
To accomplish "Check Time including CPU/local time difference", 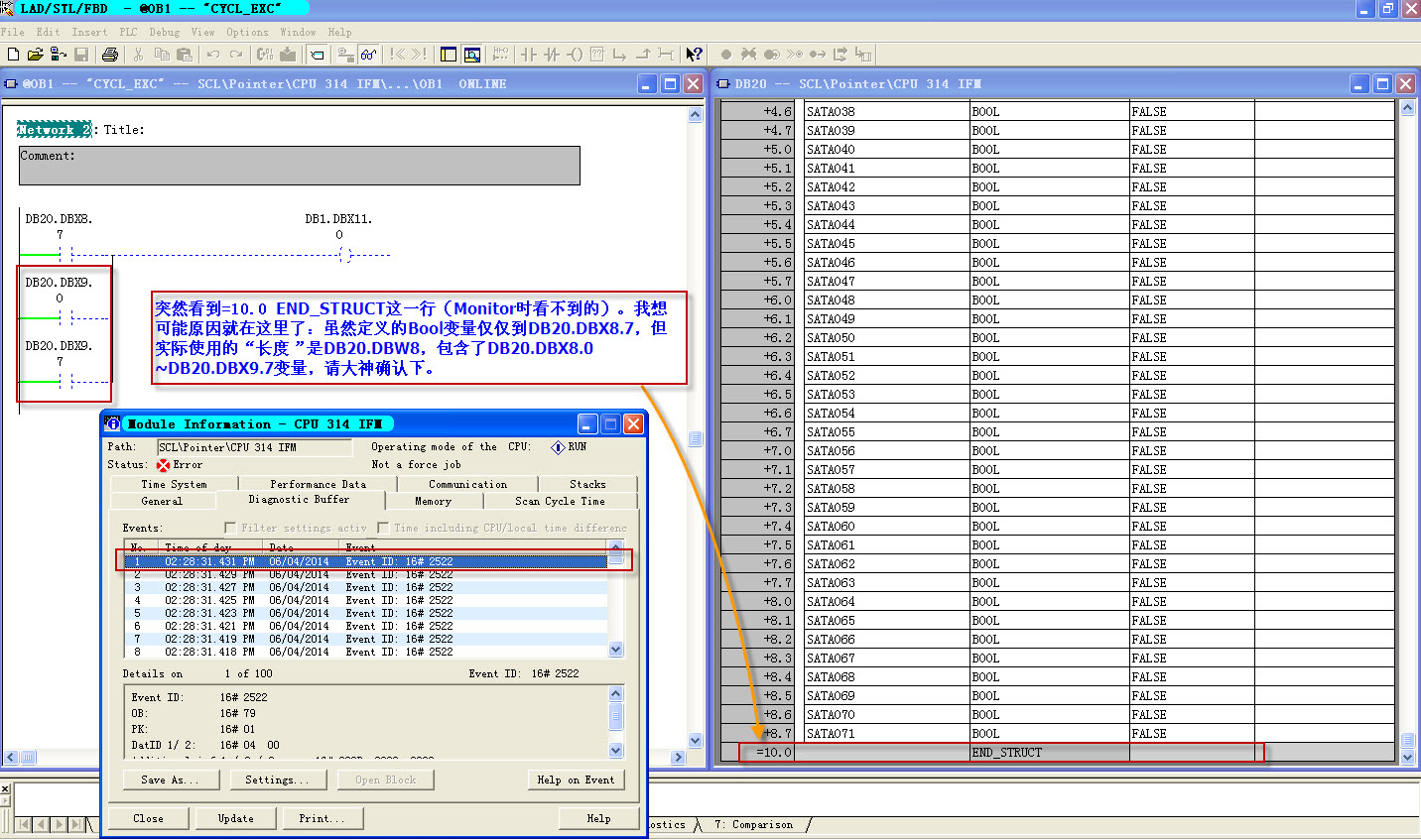I will pyautogui.click(x=383, y=528).
